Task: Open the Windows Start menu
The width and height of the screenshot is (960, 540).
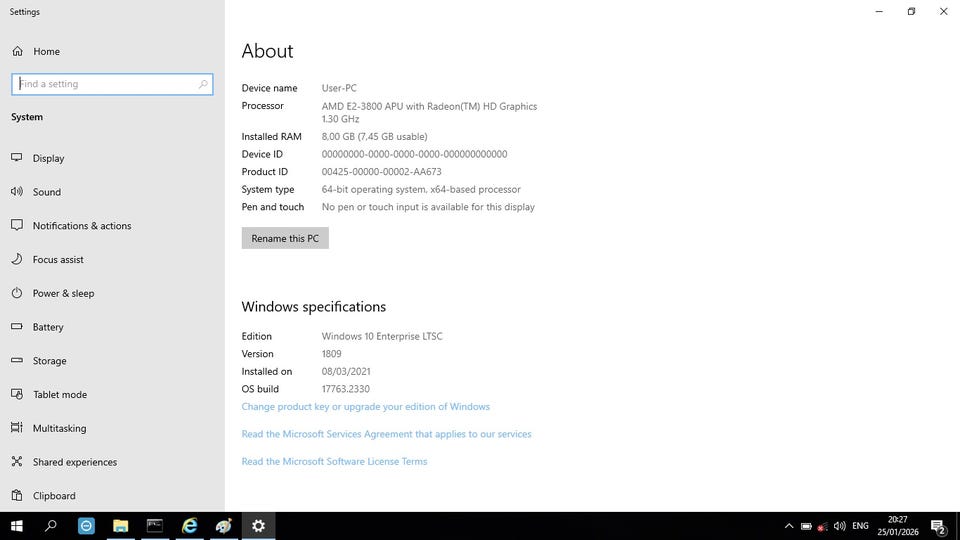Action: [17, 525]
